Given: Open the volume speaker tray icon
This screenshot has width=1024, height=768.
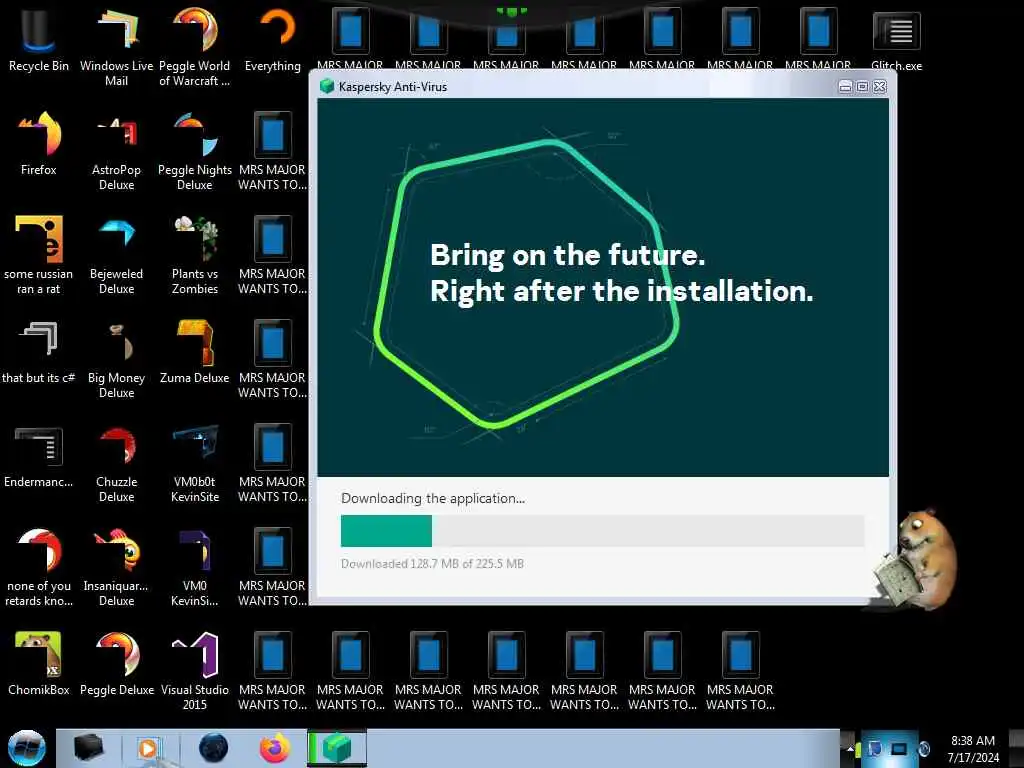Looking at the screenshot, I should (x=924, y=748).
